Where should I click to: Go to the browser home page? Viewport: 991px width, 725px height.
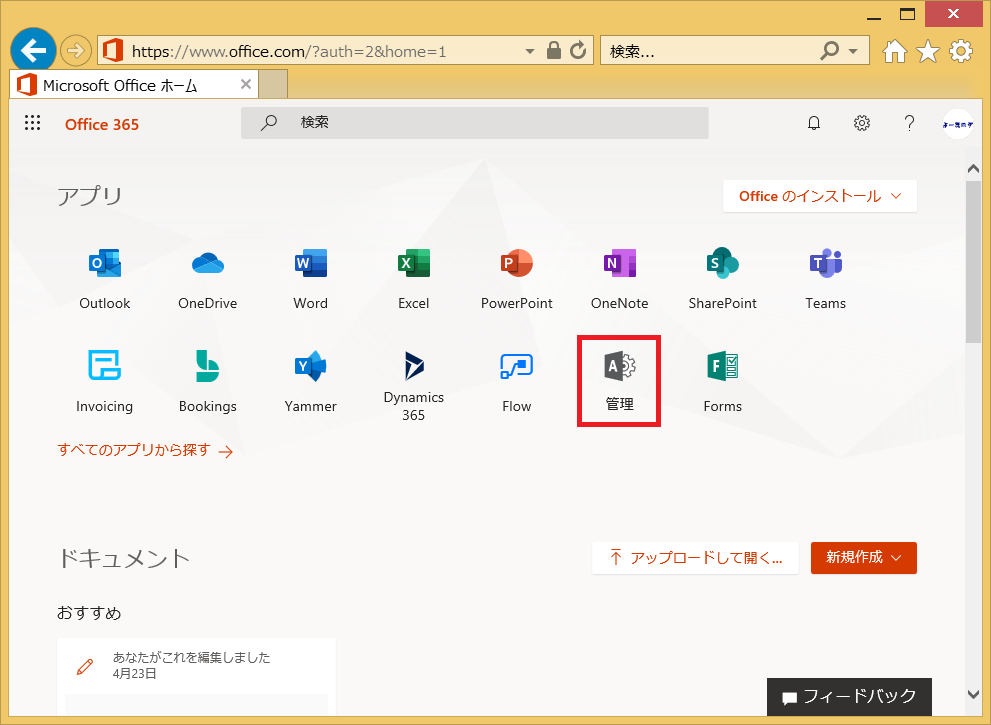click(894, 51)
